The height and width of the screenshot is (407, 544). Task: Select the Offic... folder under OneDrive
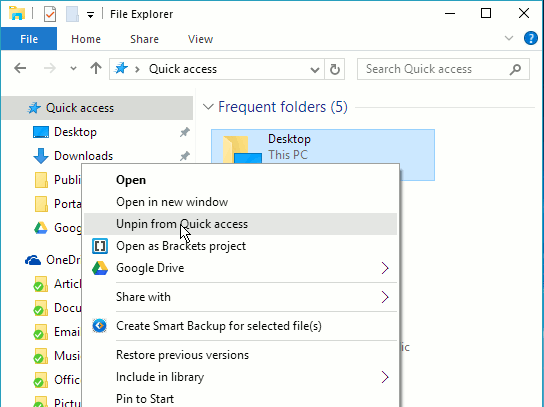57,380
